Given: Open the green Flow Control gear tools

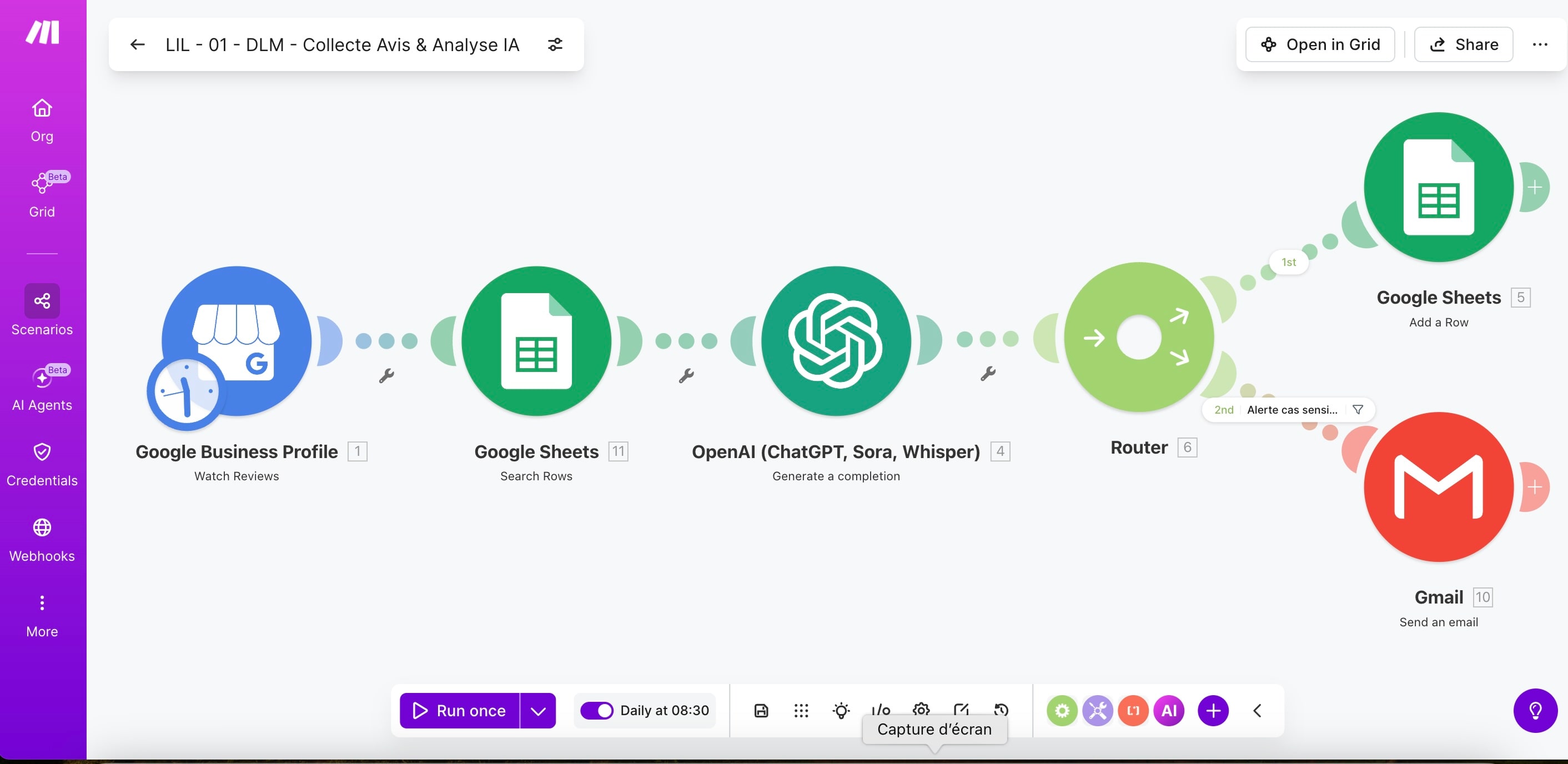Looking at the screenshot, I should pos(1062,711).
